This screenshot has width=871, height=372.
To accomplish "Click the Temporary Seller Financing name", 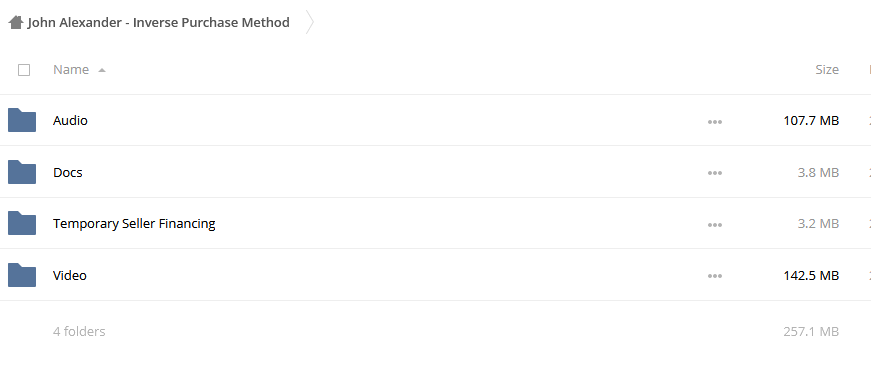I will click(134, 224).
